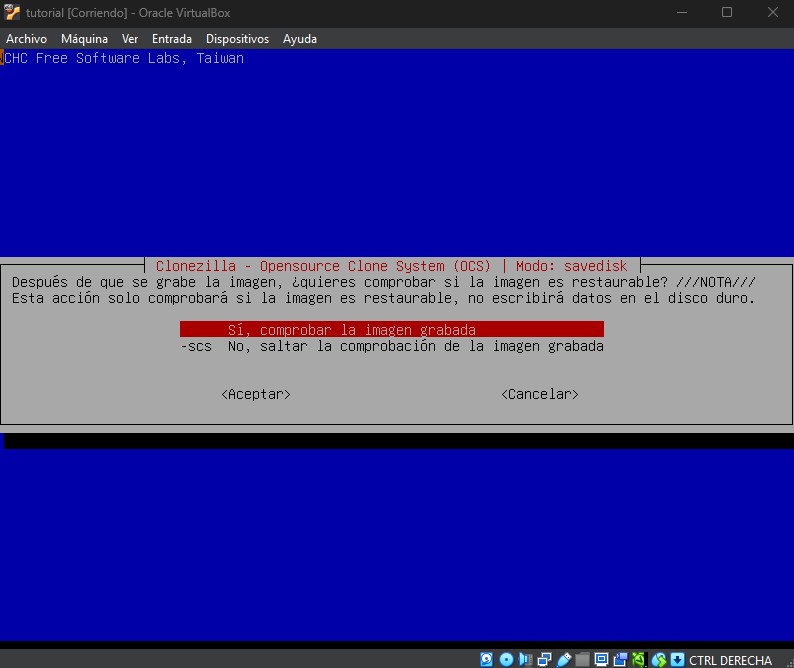This screenshot has height=668, width=794.
Task: Click the 'CTRL DERECHA' host key label
Action: [x=730, y=660]
